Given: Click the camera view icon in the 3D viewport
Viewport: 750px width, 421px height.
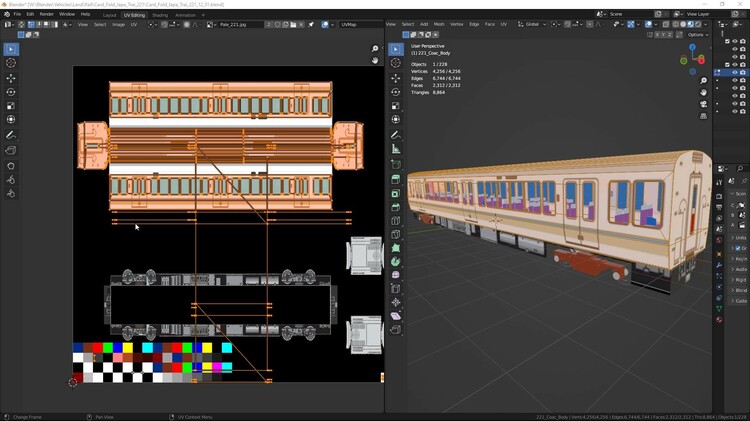Looking at the screenshot, I should (704, 104).
